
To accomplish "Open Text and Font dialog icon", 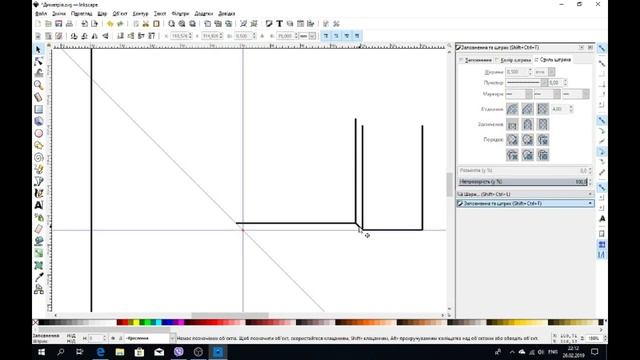I will 280,24.
